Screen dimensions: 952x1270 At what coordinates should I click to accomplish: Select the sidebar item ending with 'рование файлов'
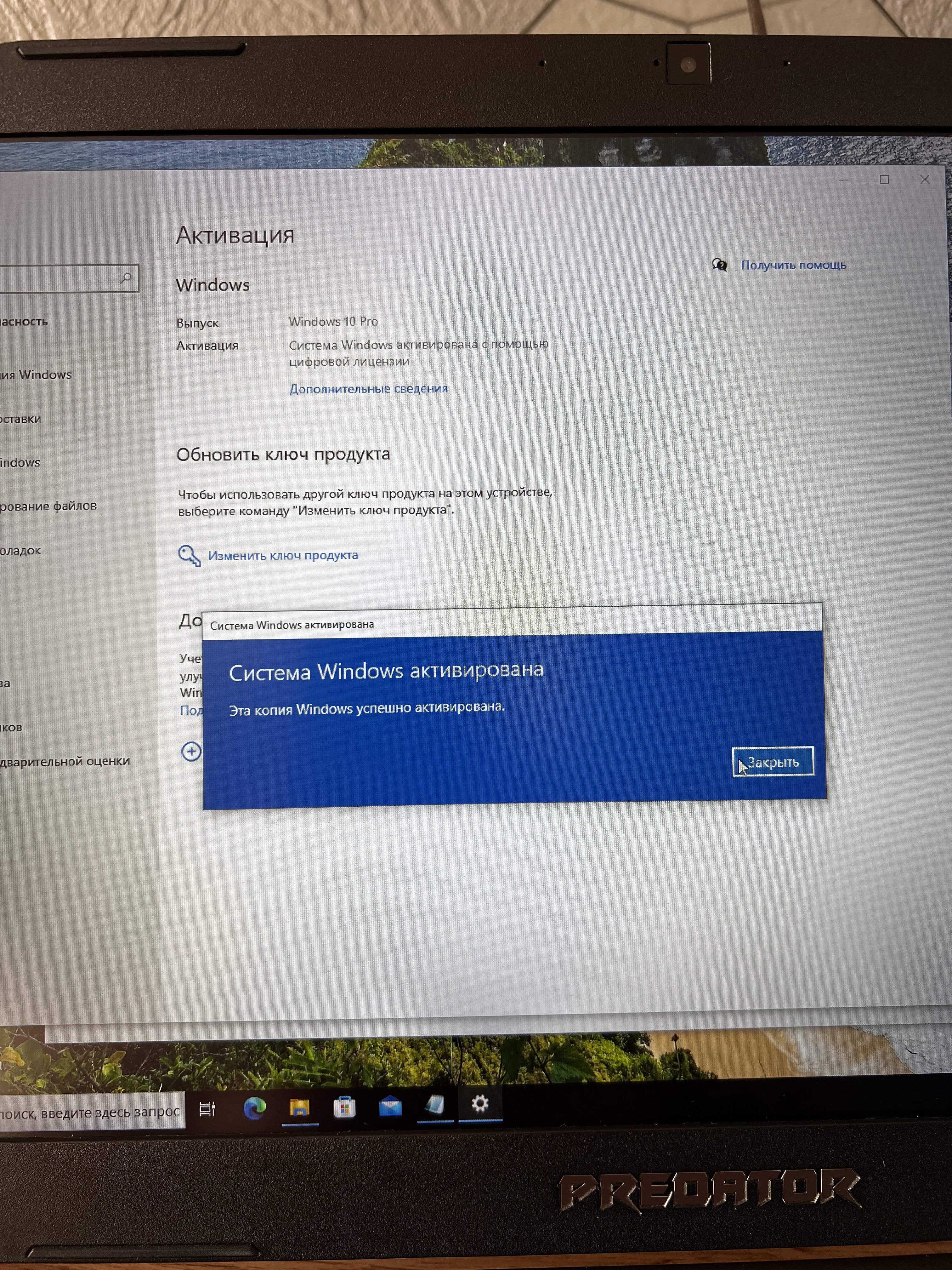pyautogui.click(x=48, y=506)
